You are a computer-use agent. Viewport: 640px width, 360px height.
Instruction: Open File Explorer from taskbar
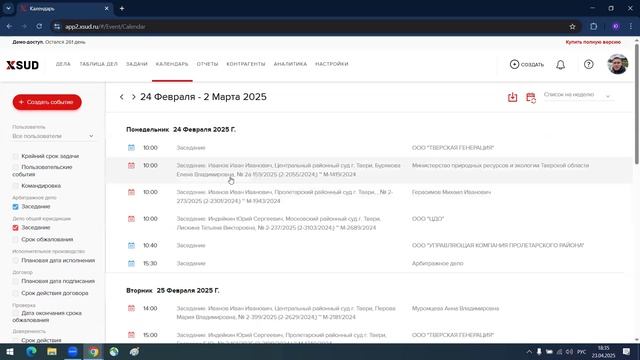(x=52, y=351)
